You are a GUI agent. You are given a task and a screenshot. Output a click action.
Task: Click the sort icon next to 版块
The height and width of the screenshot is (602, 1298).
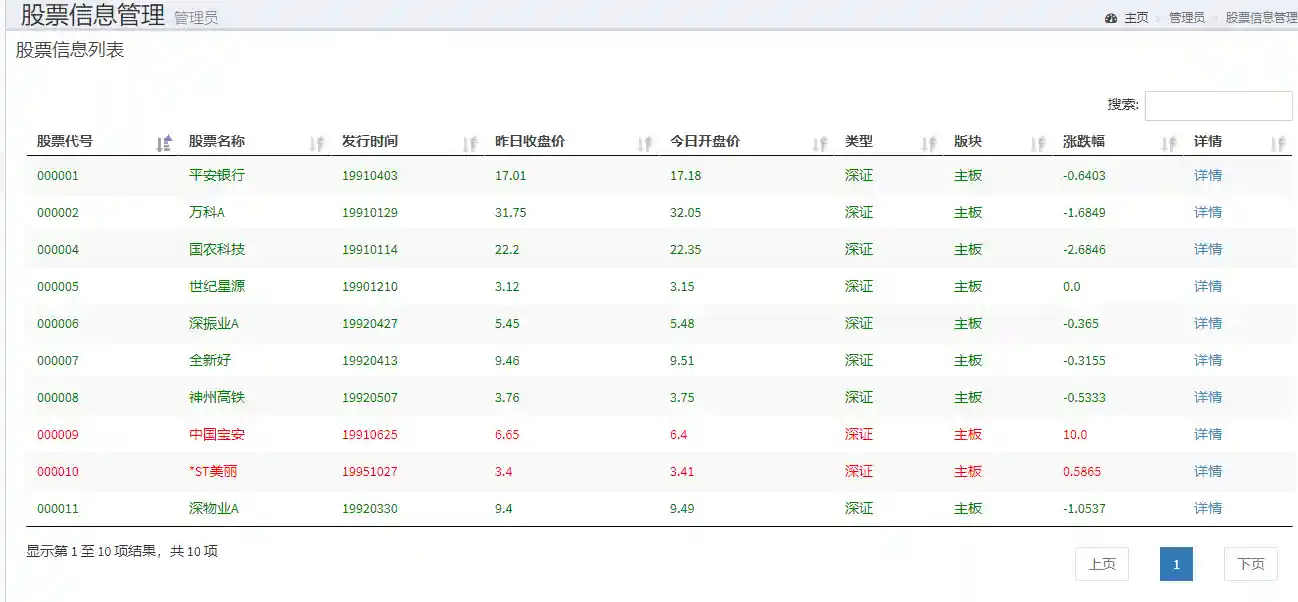[x=1038, y=143]
